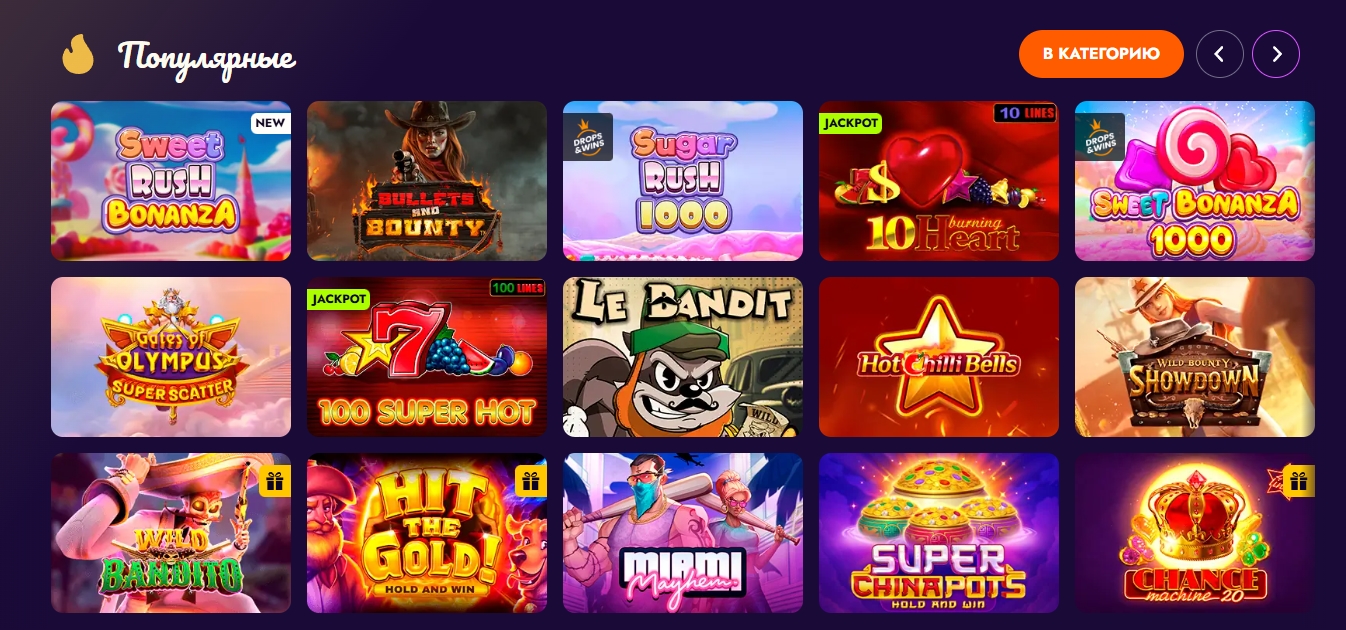
Task: Click Drops & Wins badge on Sugar Rush 1000
Action: click(588, 137)
